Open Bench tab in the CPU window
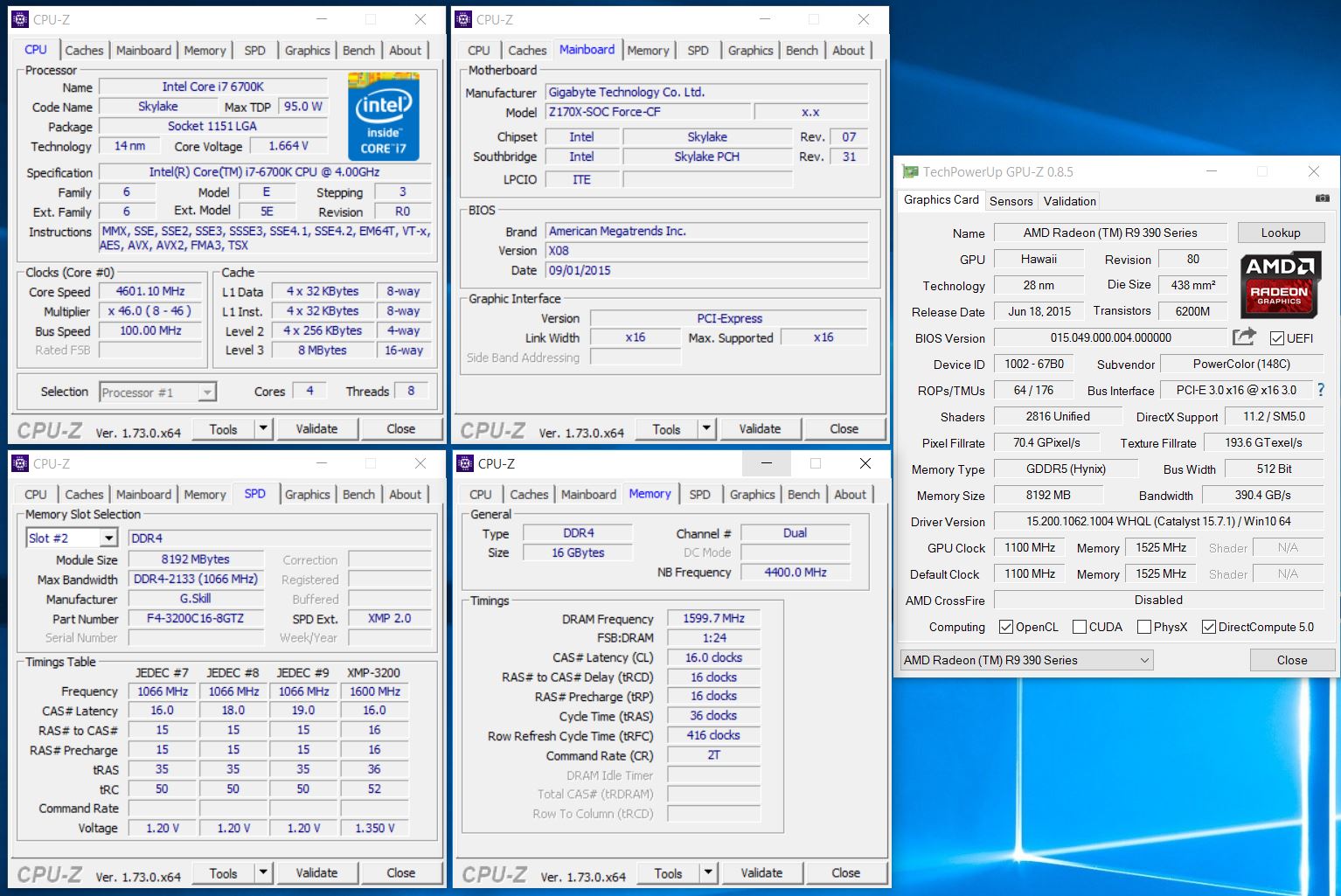This screenshot has height=896, width=1341. (358, 50)
